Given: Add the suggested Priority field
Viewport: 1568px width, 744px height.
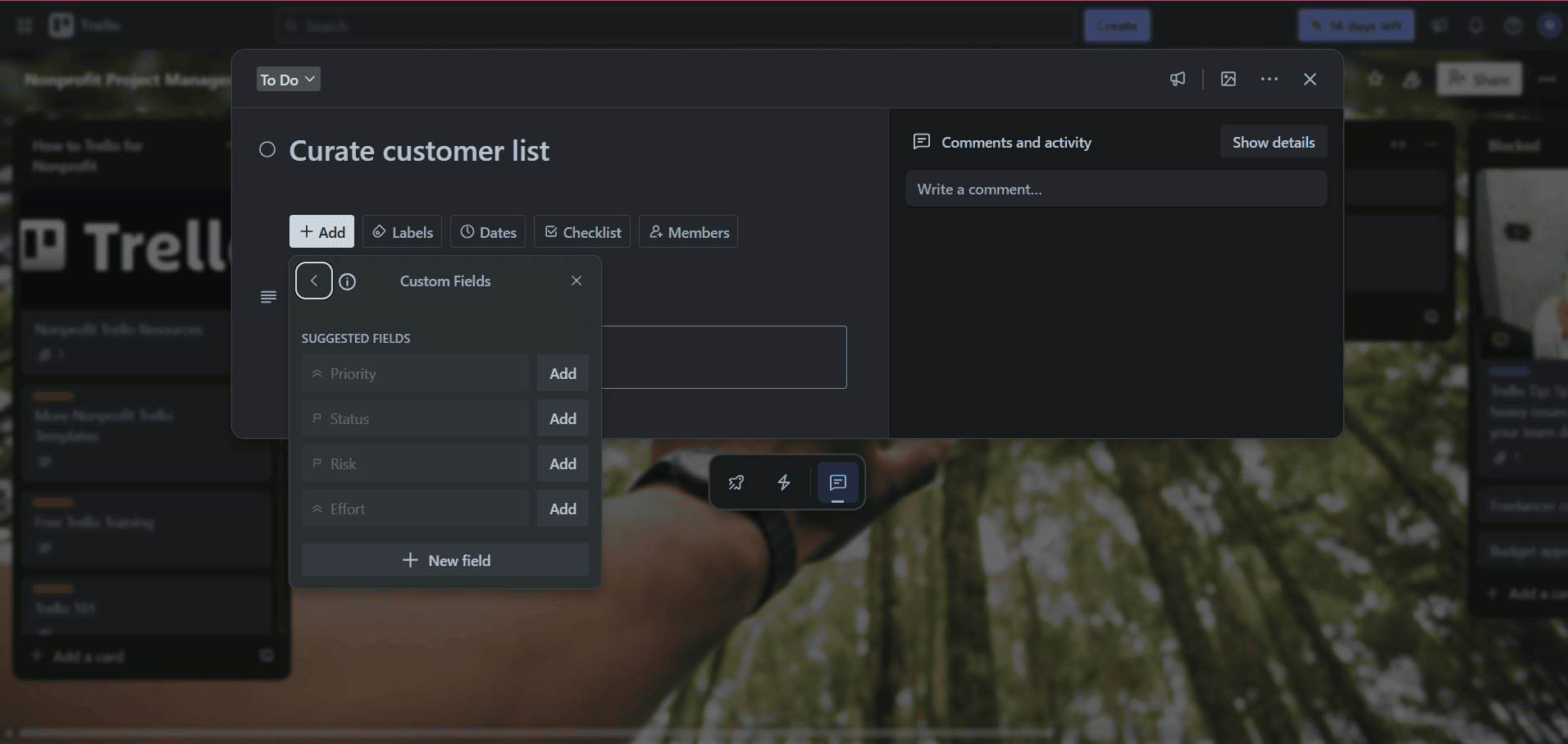Looking at the screenshot, I should [563, 373].
